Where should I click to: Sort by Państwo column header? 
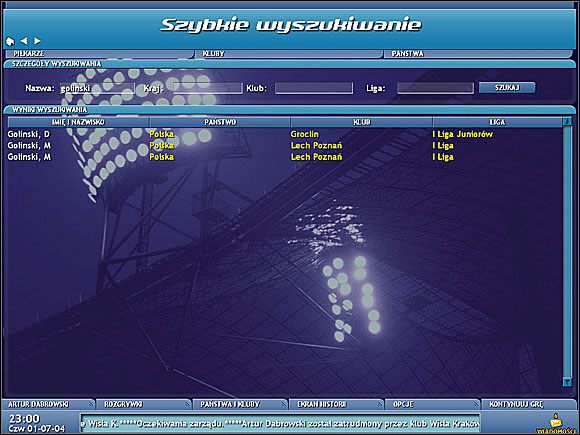pyautogui.click(x=220, y=122)
